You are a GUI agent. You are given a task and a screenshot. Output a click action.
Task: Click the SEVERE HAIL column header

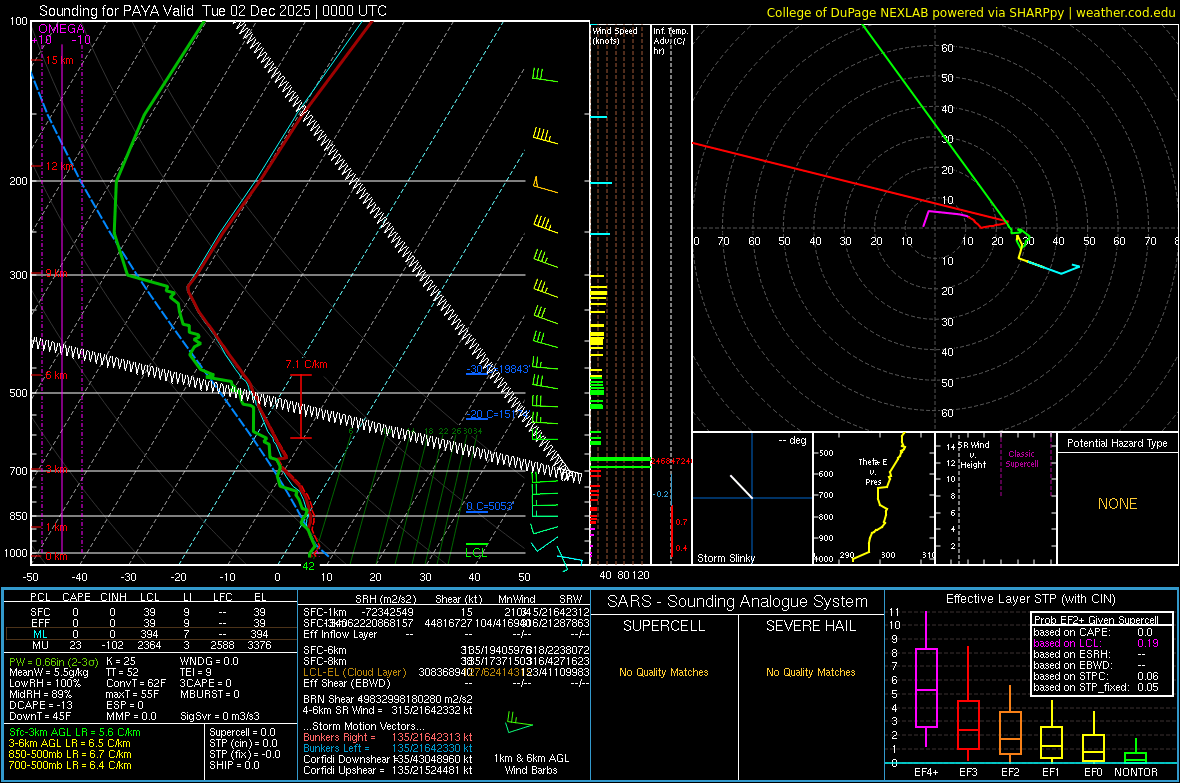click(810, 626)
